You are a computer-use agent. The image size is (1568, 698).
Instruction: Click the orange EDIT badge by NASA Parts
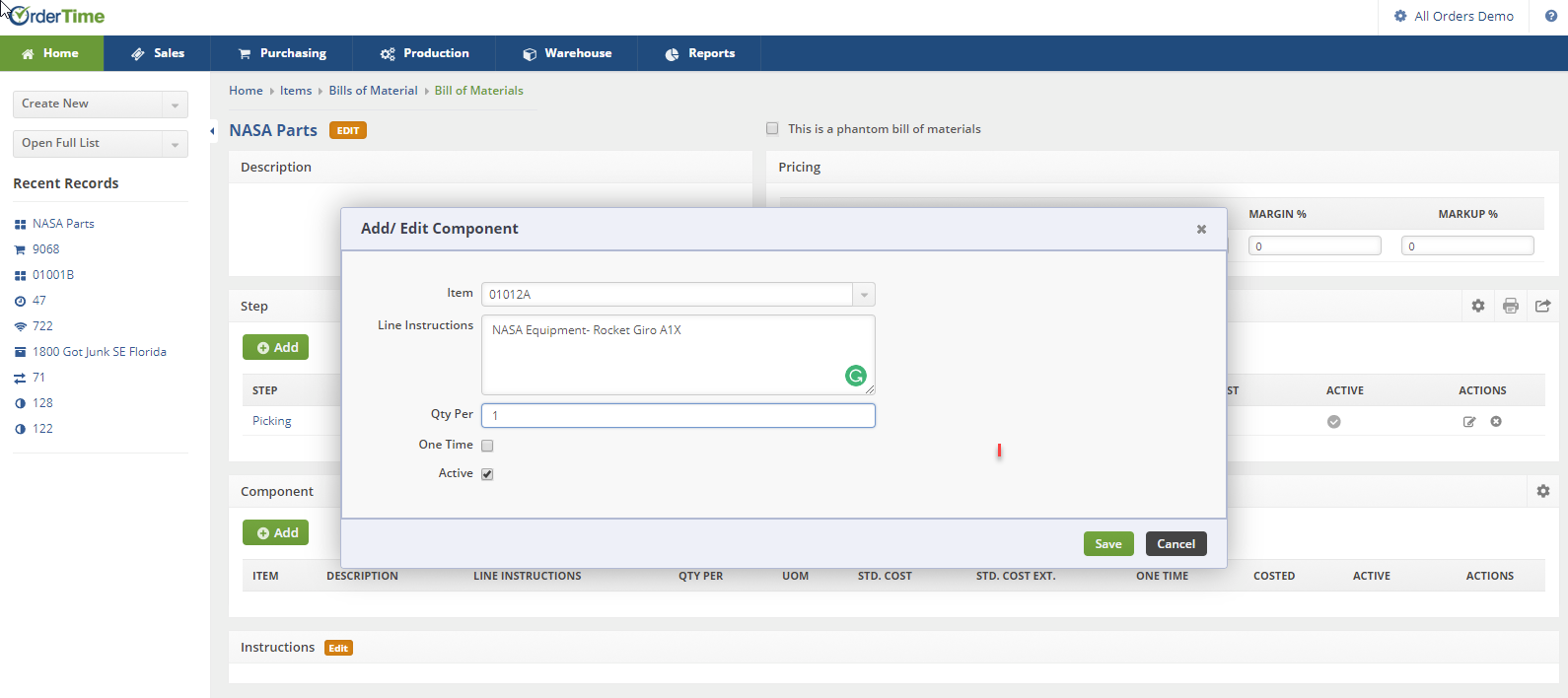click(x=348, y=130)
